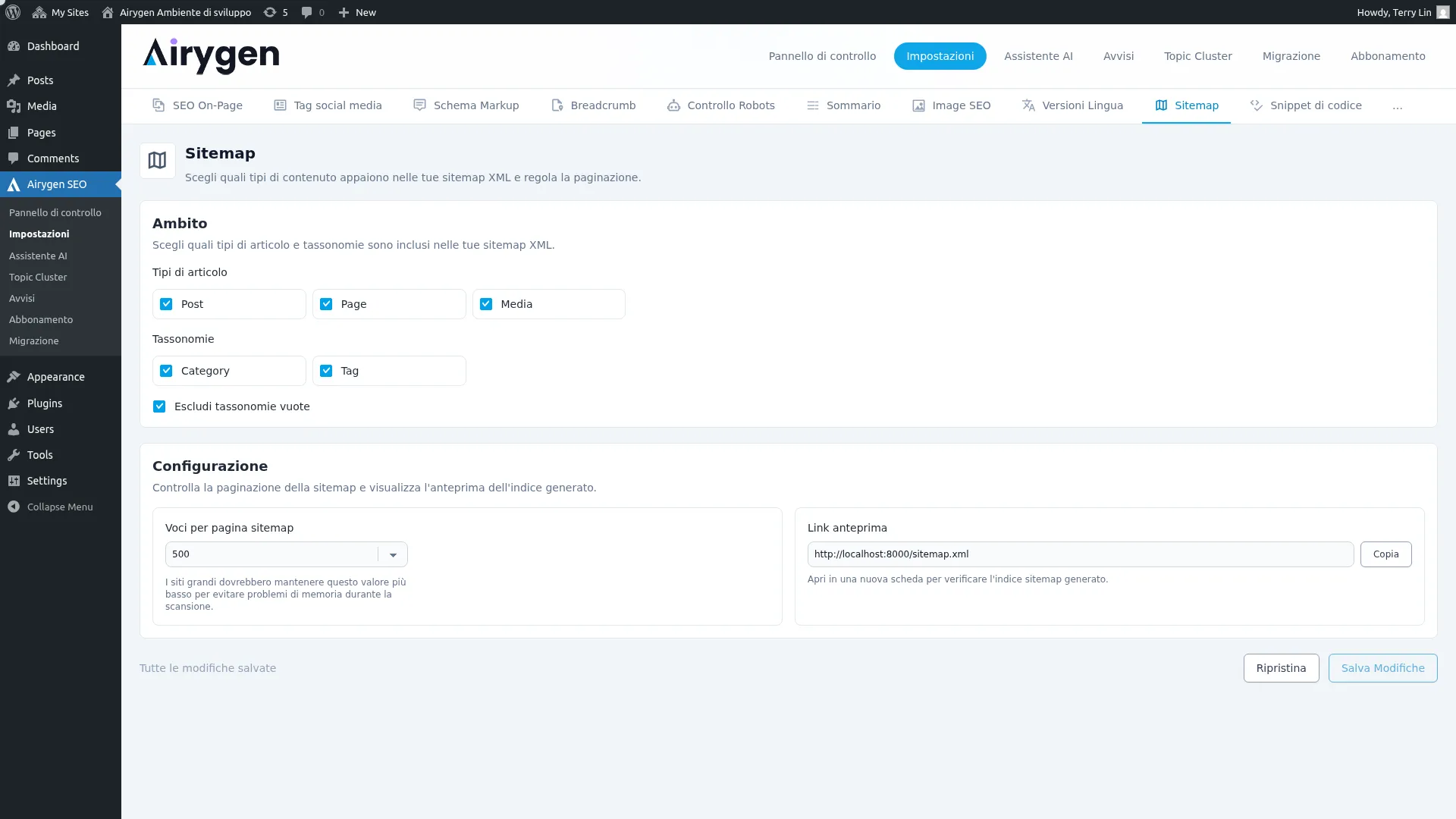Click the Comments bubble icon in the sidebar
This screenshot has width=1456, height=819.
(14, 158)
